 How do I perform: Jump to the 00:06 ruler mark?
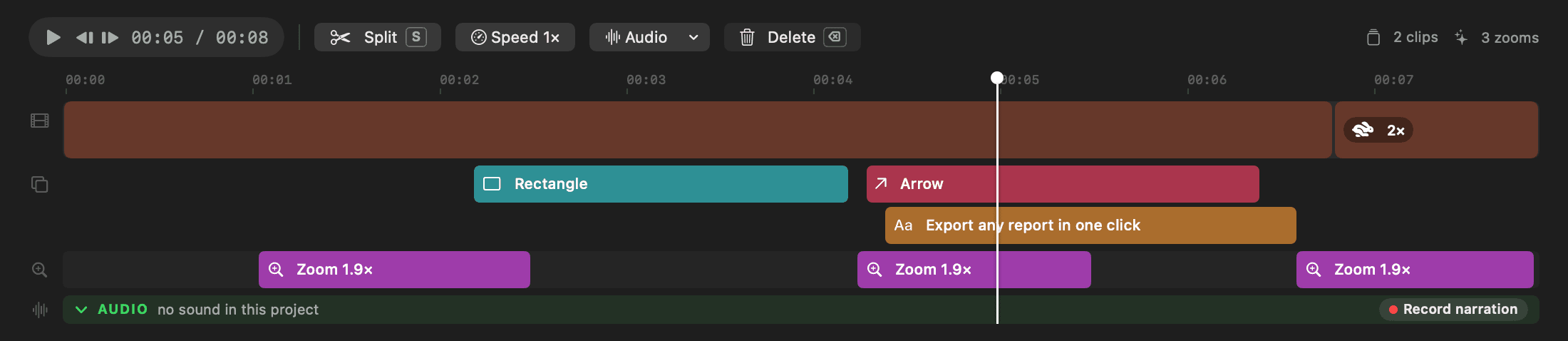(x=1207, y=80)
